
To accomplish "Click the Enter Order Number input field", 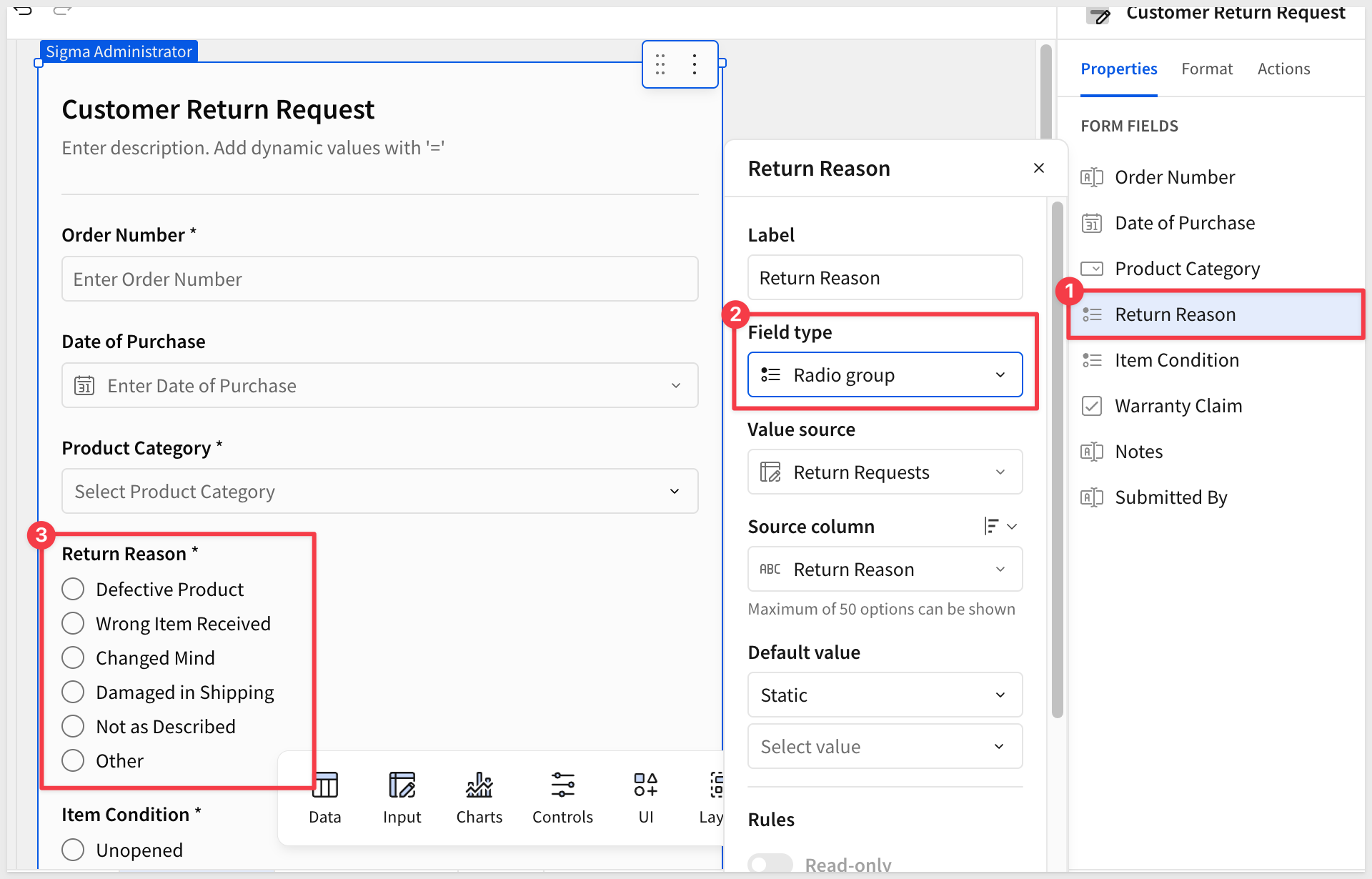I will click(379, 279).
